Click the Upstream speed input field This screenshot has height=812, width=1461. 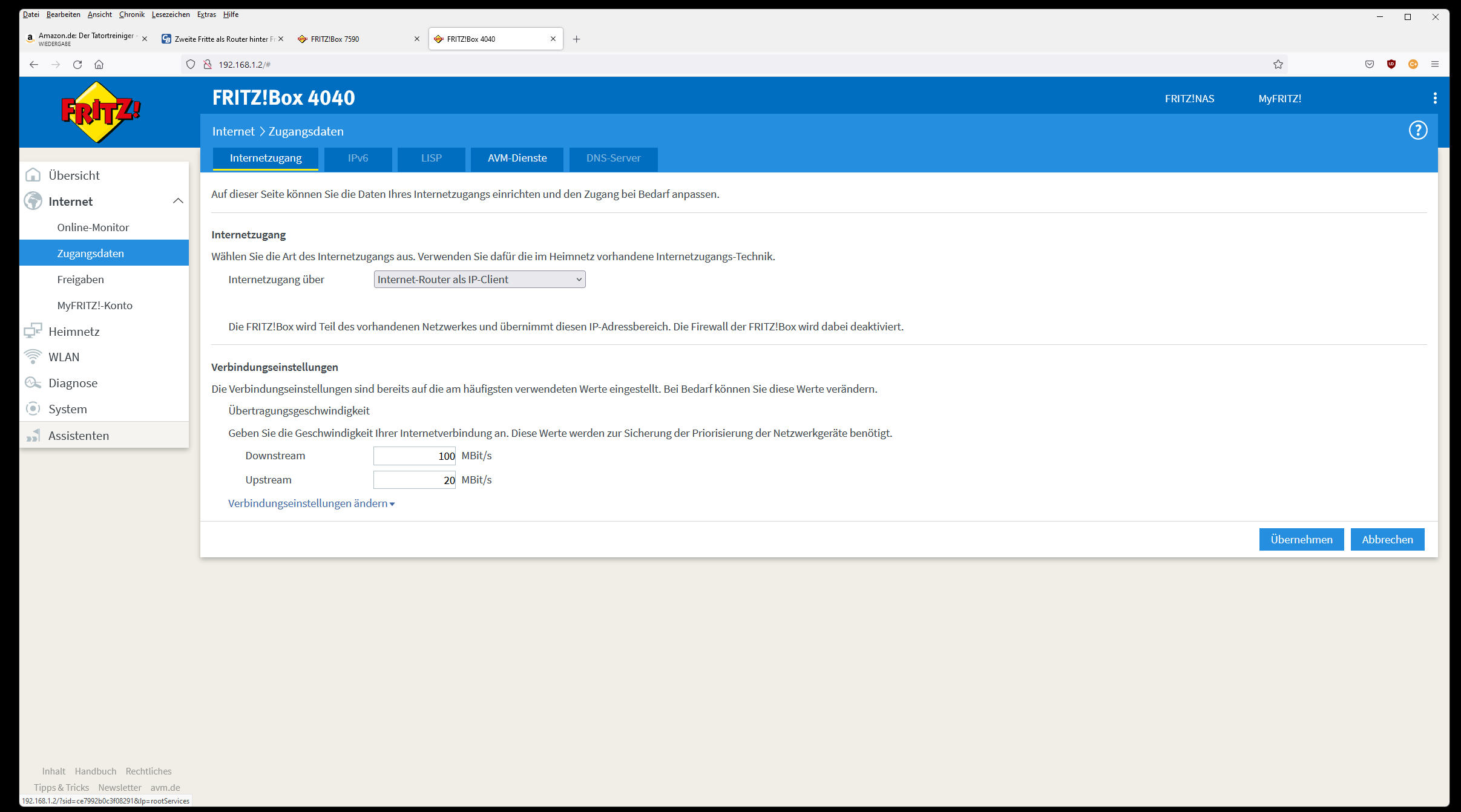tap(415, 480)
